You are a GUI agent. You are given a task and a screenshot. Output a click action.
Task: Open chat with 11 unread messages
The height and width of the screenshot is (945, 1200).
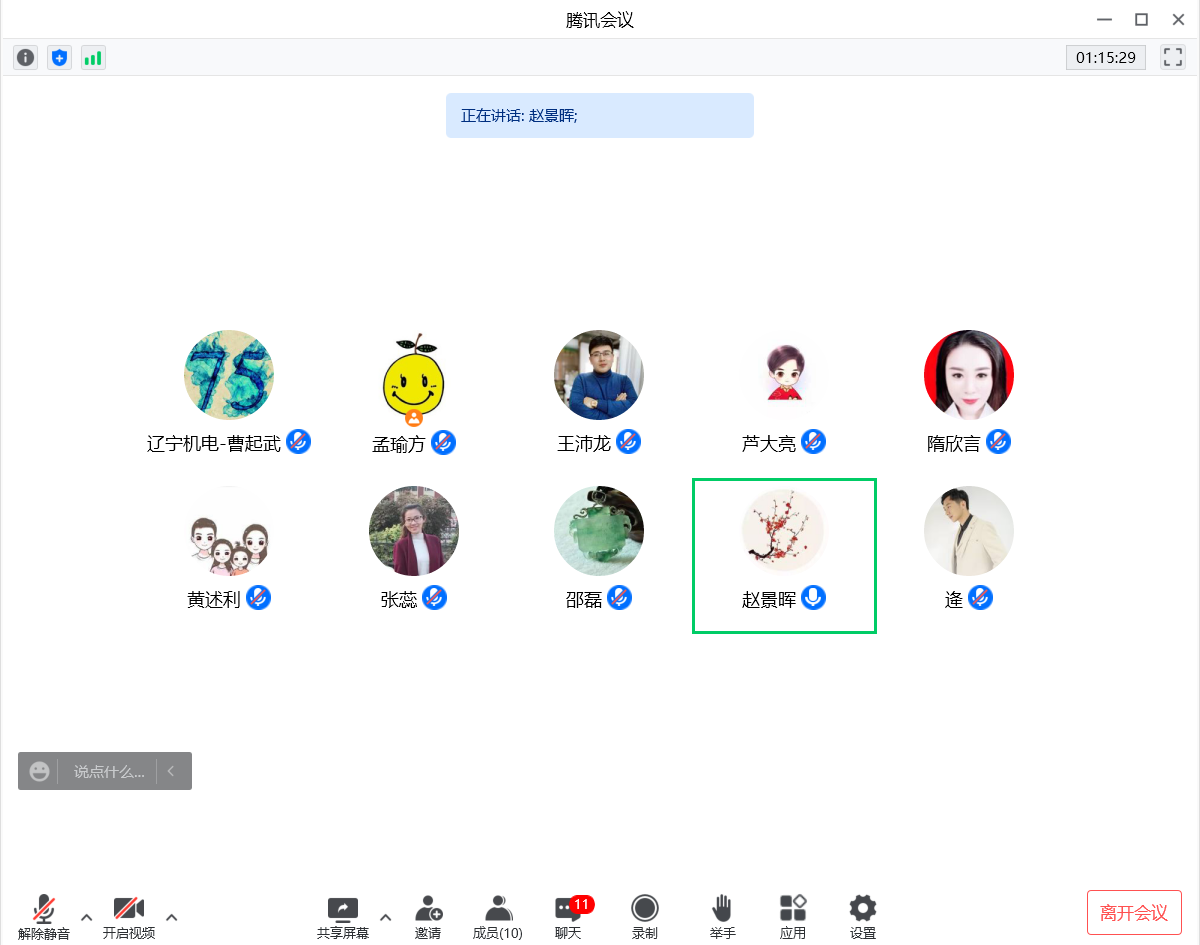[x=568, y=916]
